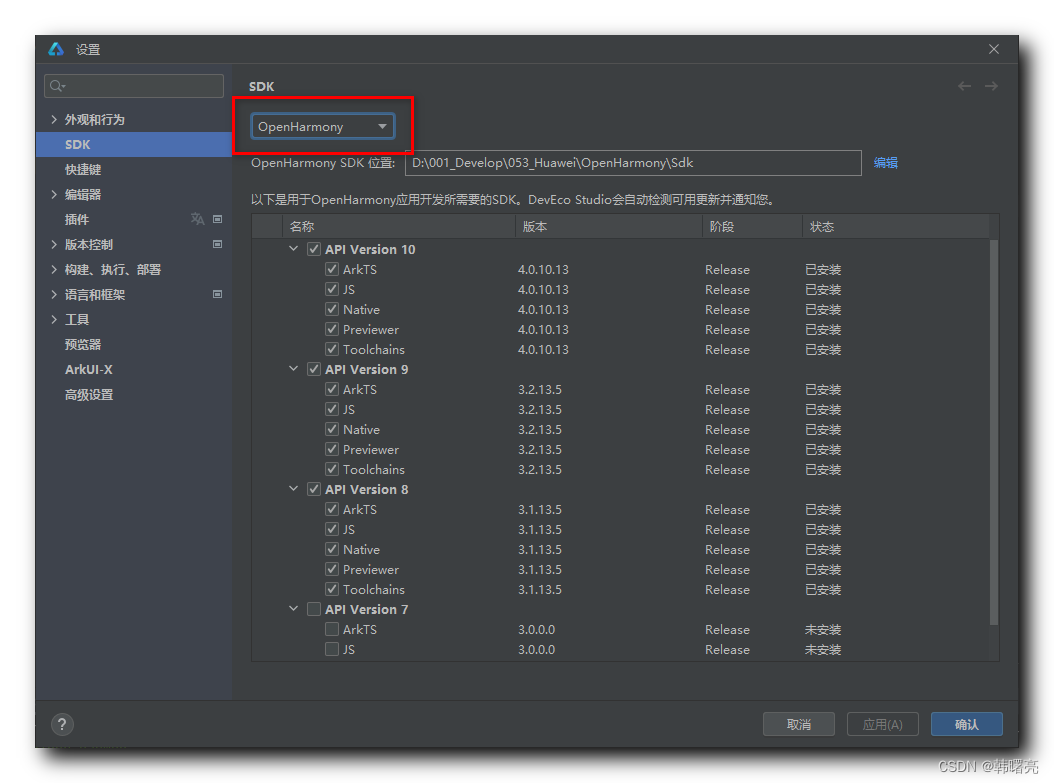1054x783 pixels.
Task: Collapse the API Version 8 group
Action: (x=294, y=489)
